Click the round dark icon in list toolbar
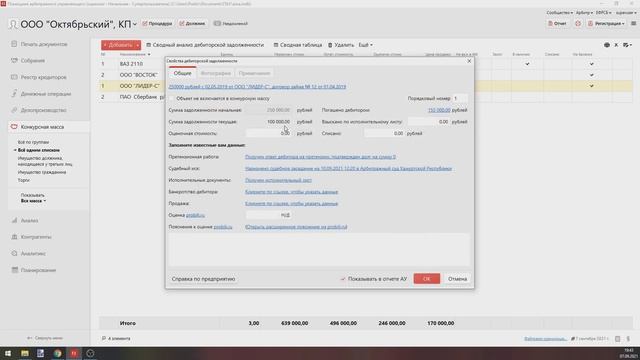The width and height of the screenshot is (640, 360). pyautogui.click(x=607, y=45)
